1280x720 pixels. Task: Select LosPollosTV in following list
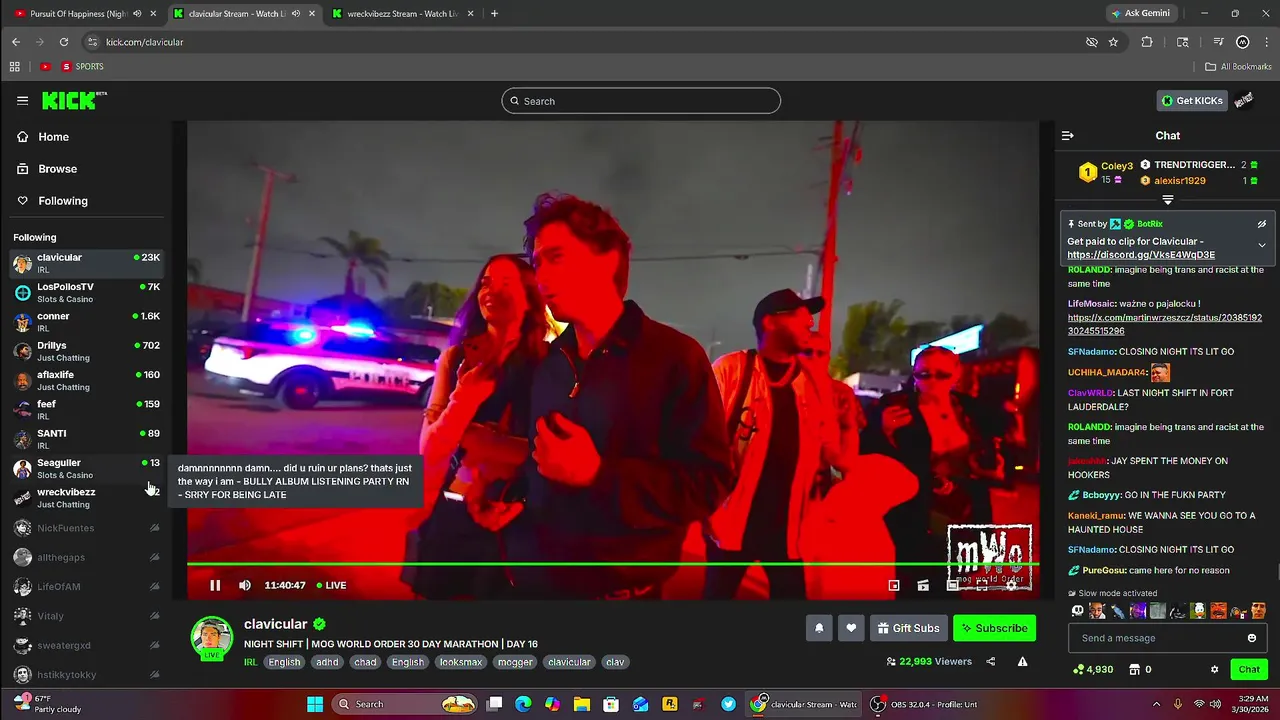pyautogui.click(x=86, y=292)
